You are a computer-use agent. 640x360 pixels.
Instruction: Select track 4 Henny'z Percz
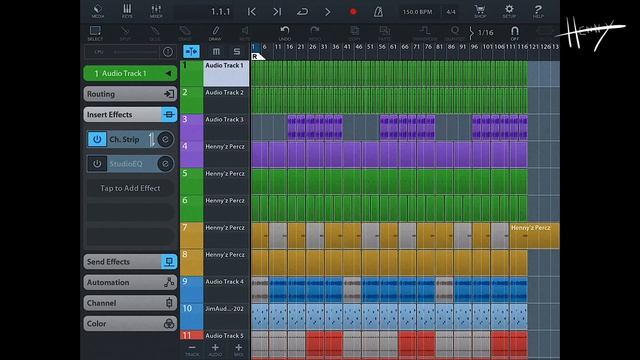click(226, 154)
